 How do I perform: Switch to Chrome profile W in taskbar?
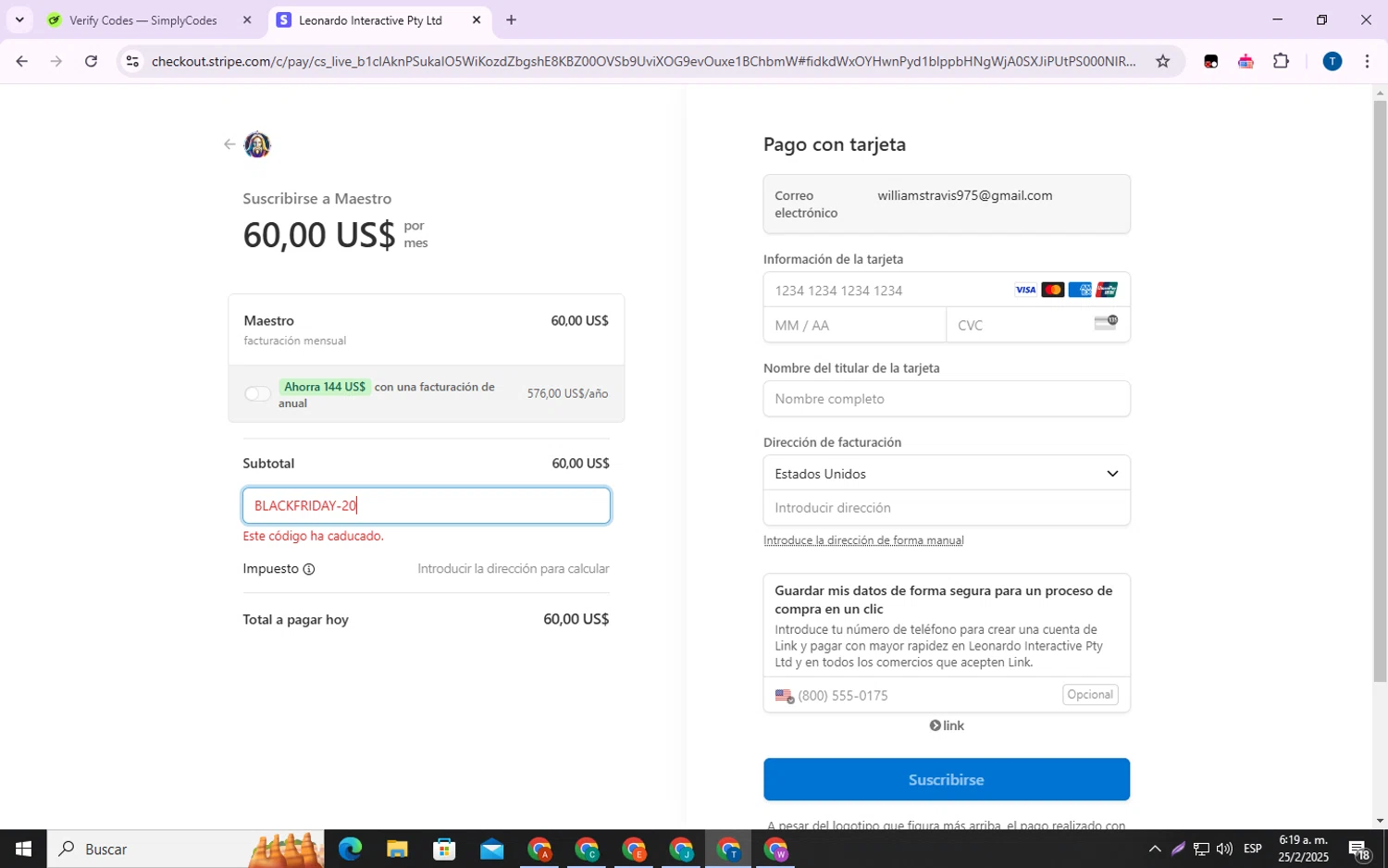coord(776,849)
